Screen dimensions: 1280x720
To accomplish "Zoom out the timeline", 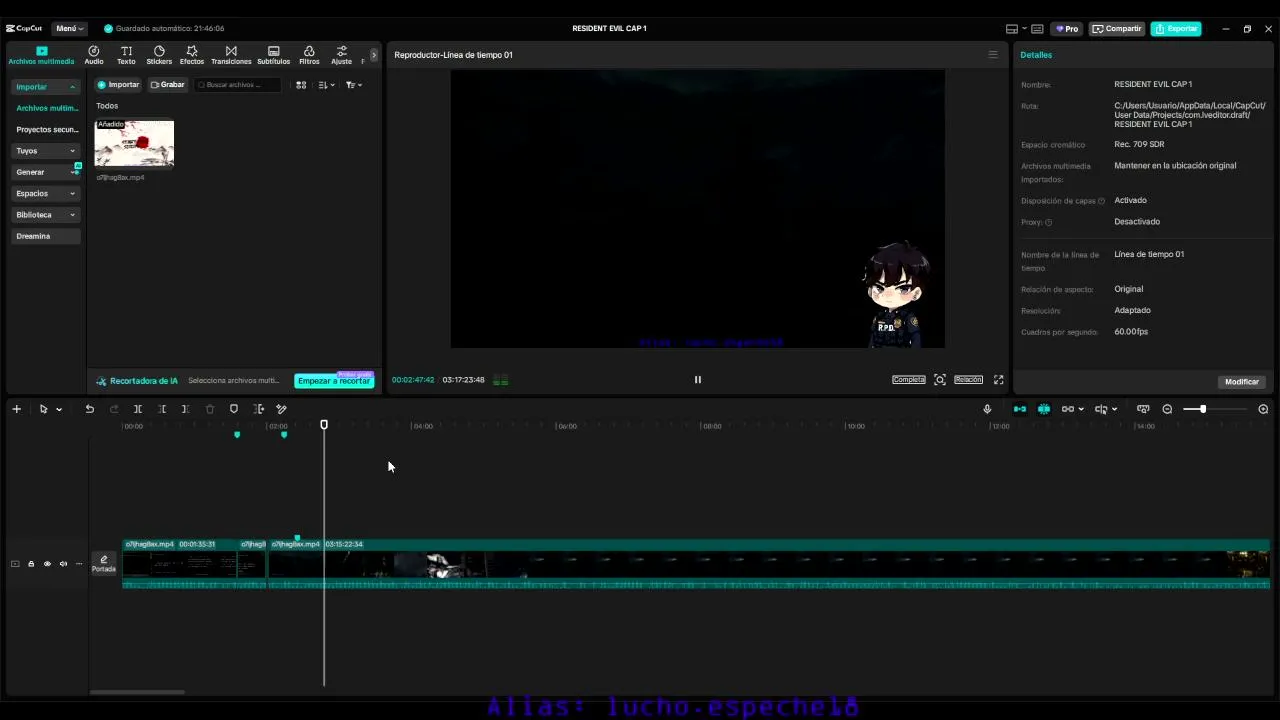I will (x=1167, y=409).
